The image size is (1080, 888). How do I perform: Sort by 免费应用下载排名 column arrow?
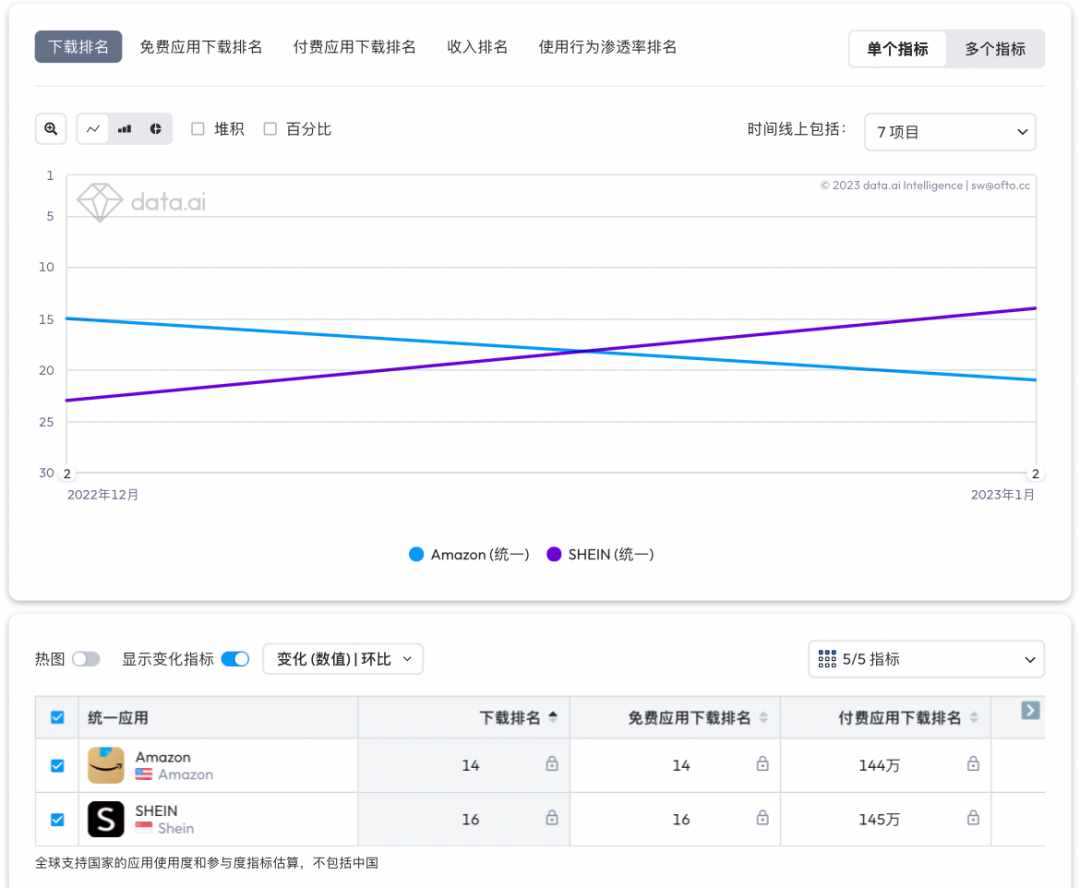point(763,718)
